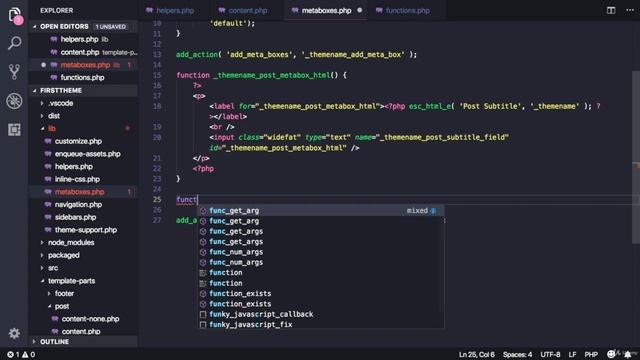640x360 pixels.
Task: Click the 1 UNSAVED badge
Action: (111, 27)
